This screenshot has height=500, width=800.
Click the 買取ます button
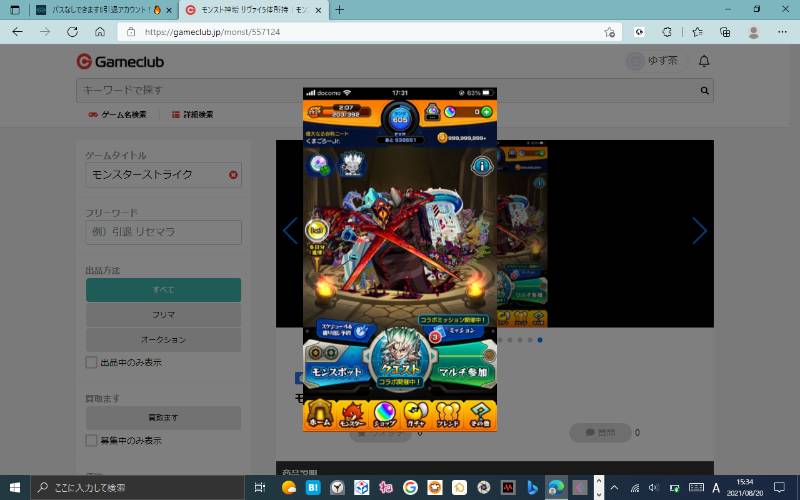click(163, 417)
